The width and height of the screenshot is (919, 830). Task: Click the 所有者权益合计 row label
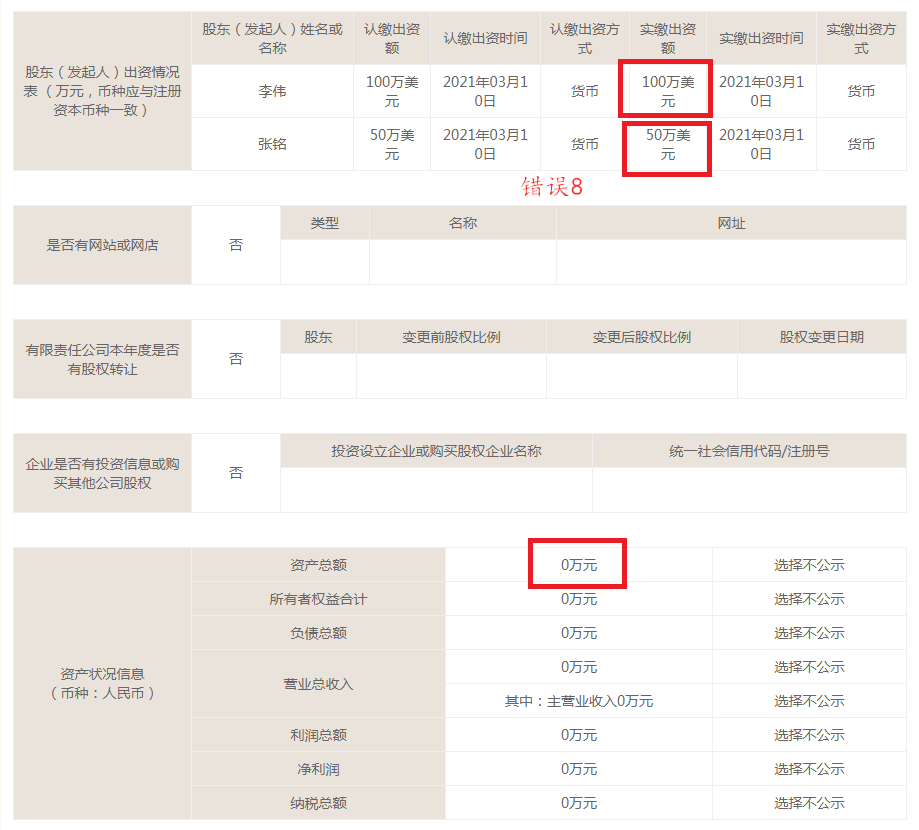pos(318,599)
